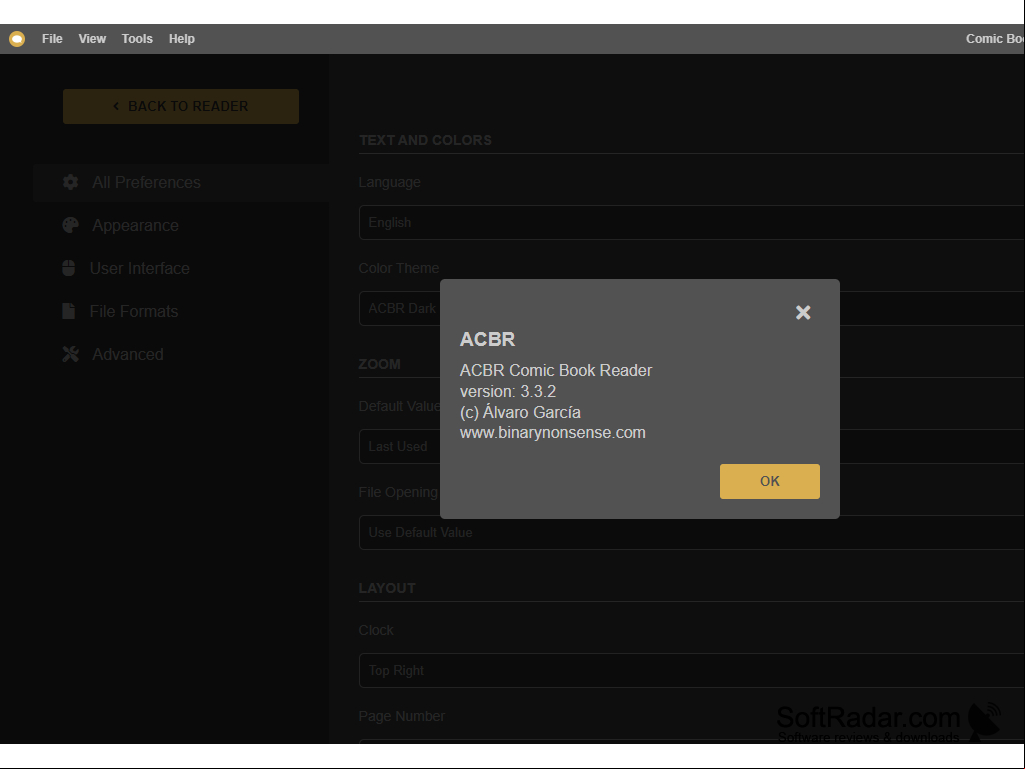Click the TEXT AND COLORS heading

click(425, 140)
